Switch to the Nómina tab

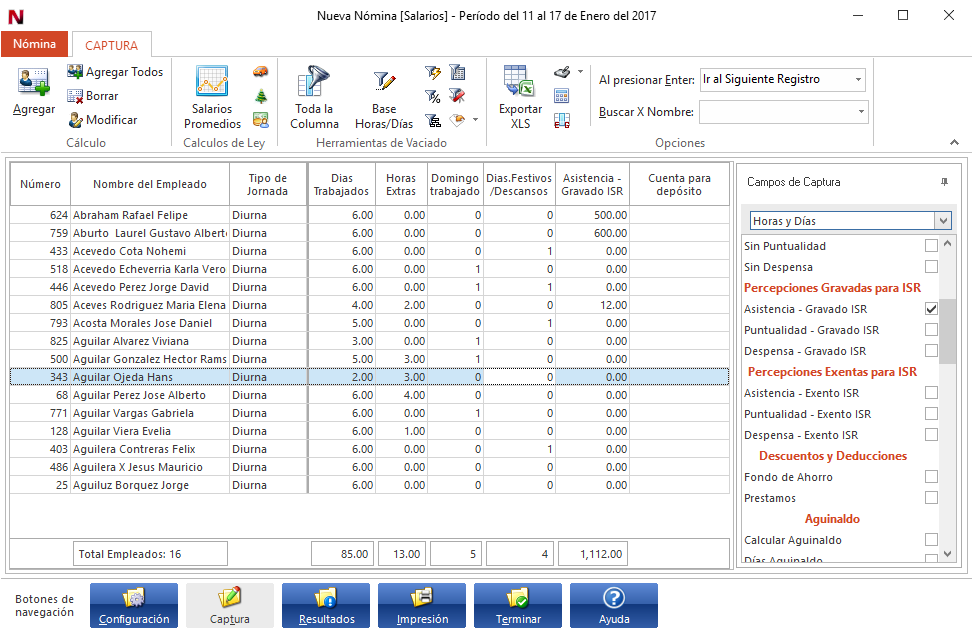34,45
